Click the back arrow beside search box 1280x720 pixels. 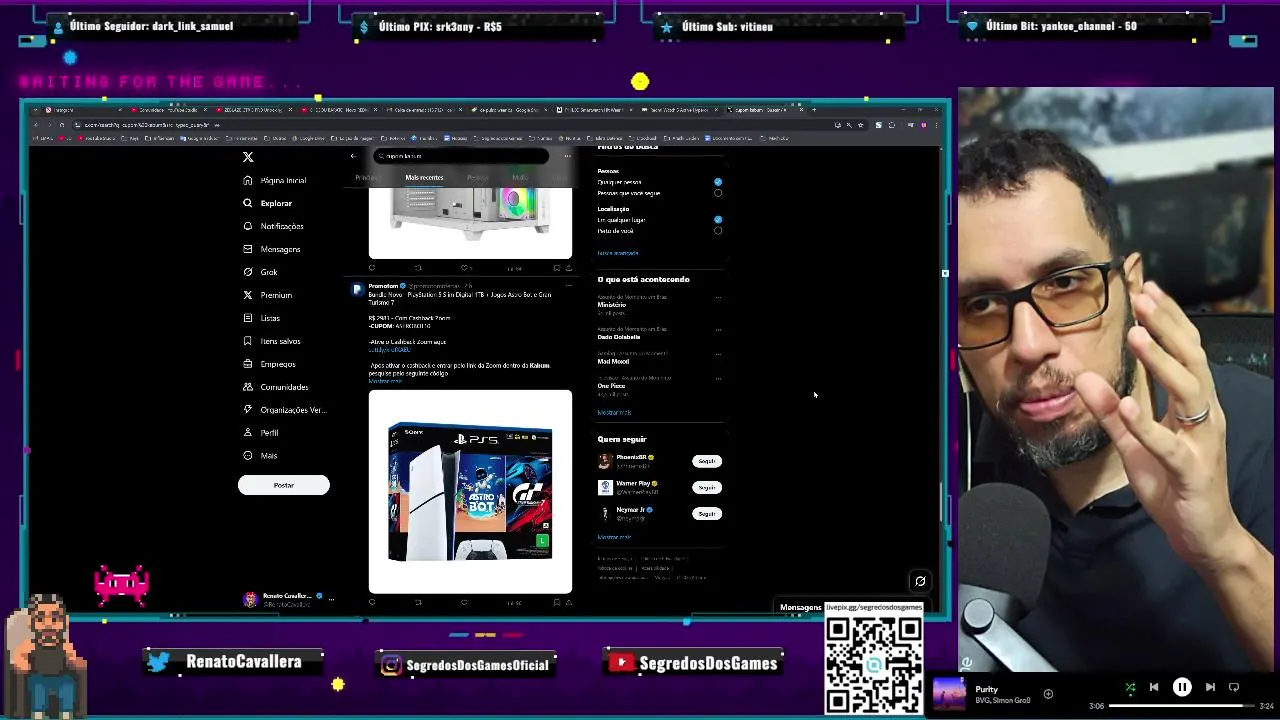[x=353, y=156]
